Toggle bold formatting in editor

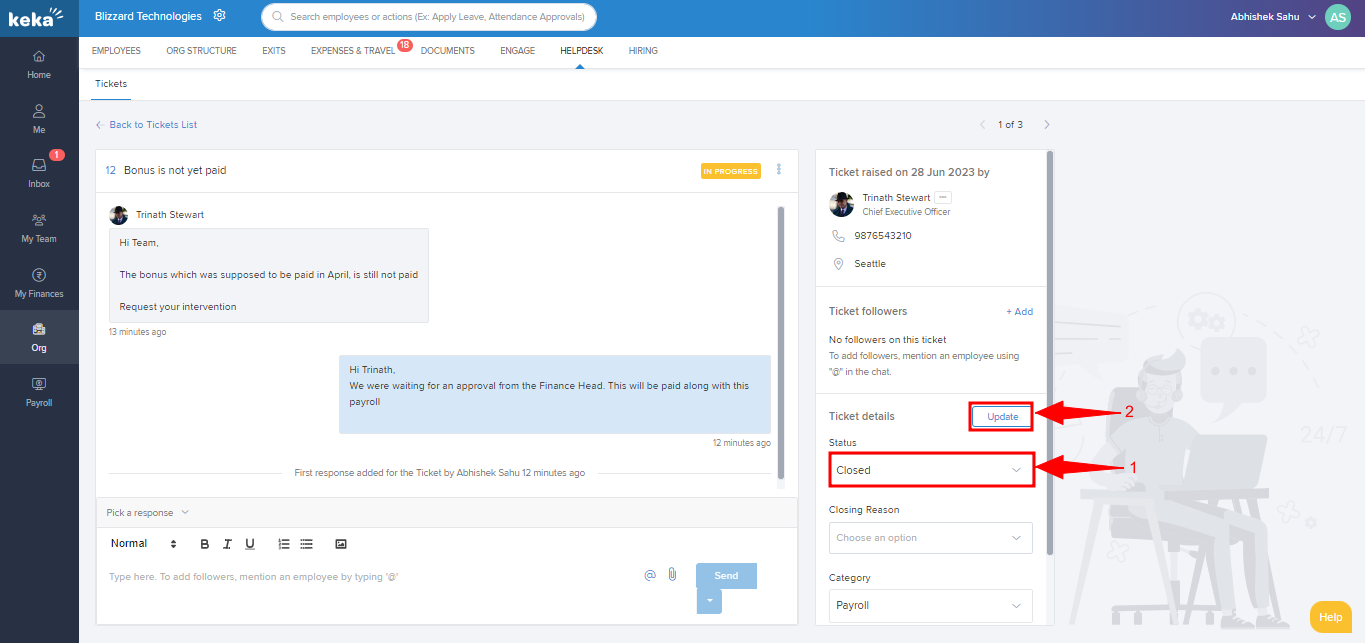click(x=205, y=544)
